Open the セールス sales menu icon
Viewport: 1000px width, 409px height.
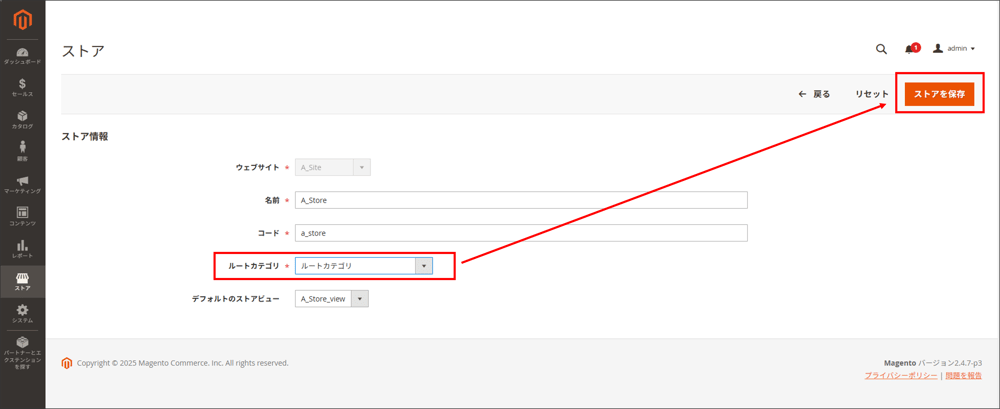pos(22,87)
